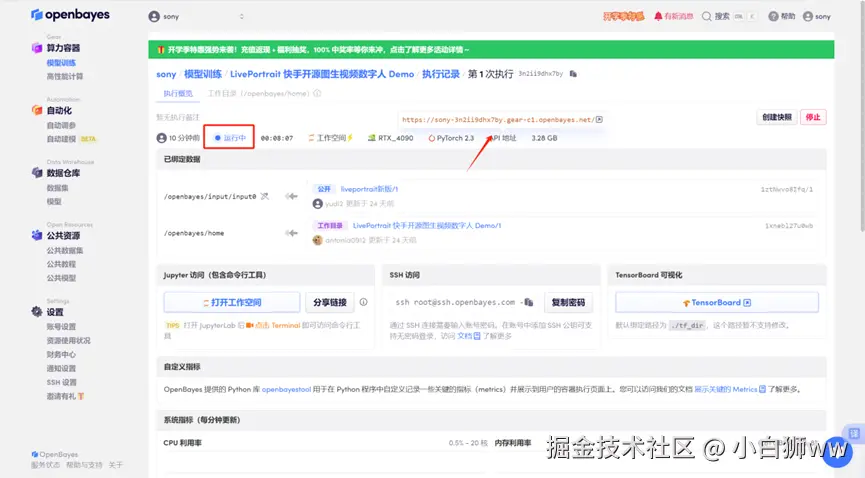Screen dimensions: 865x478
Task: Click 分享链接 button
Action: click(329, 302)
